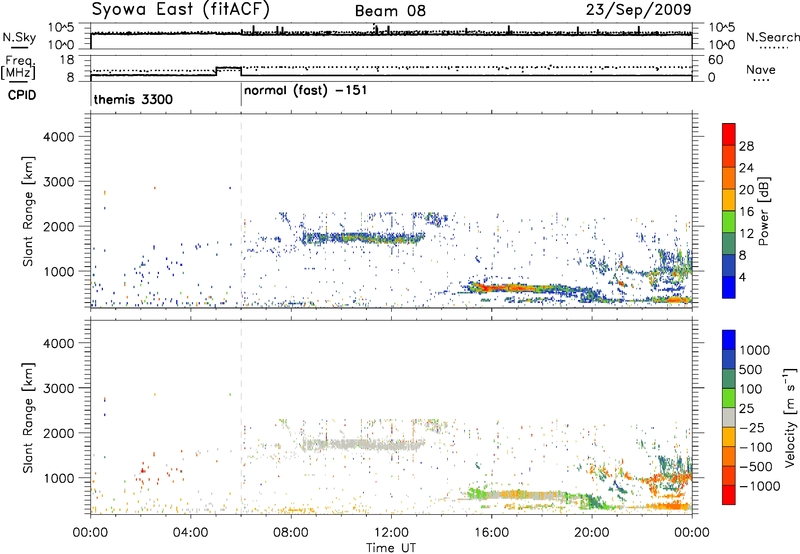Click the dashed 06:00 mode-change line in power panel
The height and width of the screenshot is (554, 800).
(241, 211)
